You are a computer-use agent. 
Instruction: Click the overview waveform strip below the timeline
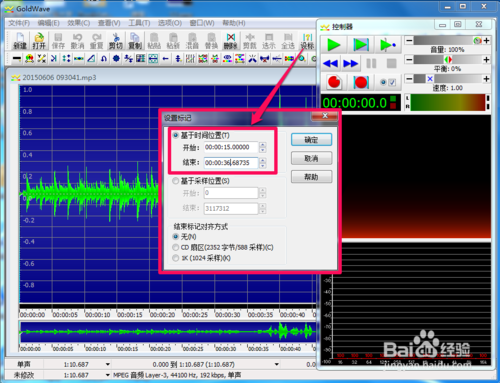click(167, 332)
